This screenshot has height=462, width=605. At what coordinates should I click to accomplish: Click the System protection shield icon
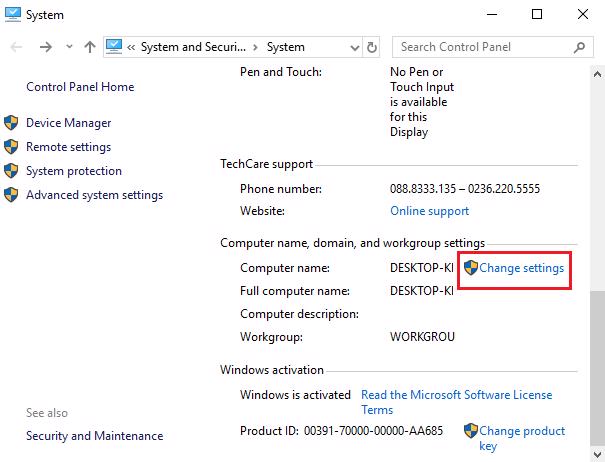click(x=11, y=171)
